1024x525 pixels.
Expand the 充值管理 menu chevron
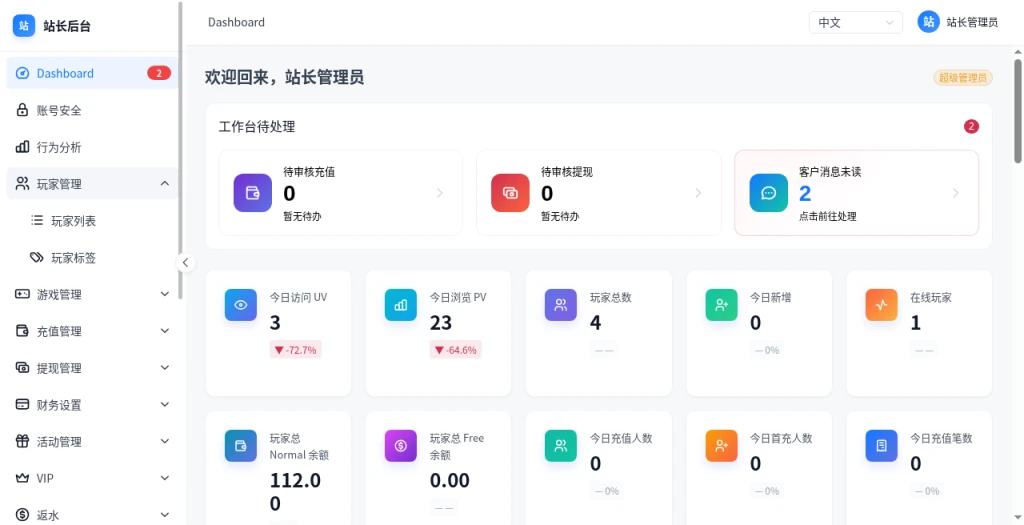[165, 331]
